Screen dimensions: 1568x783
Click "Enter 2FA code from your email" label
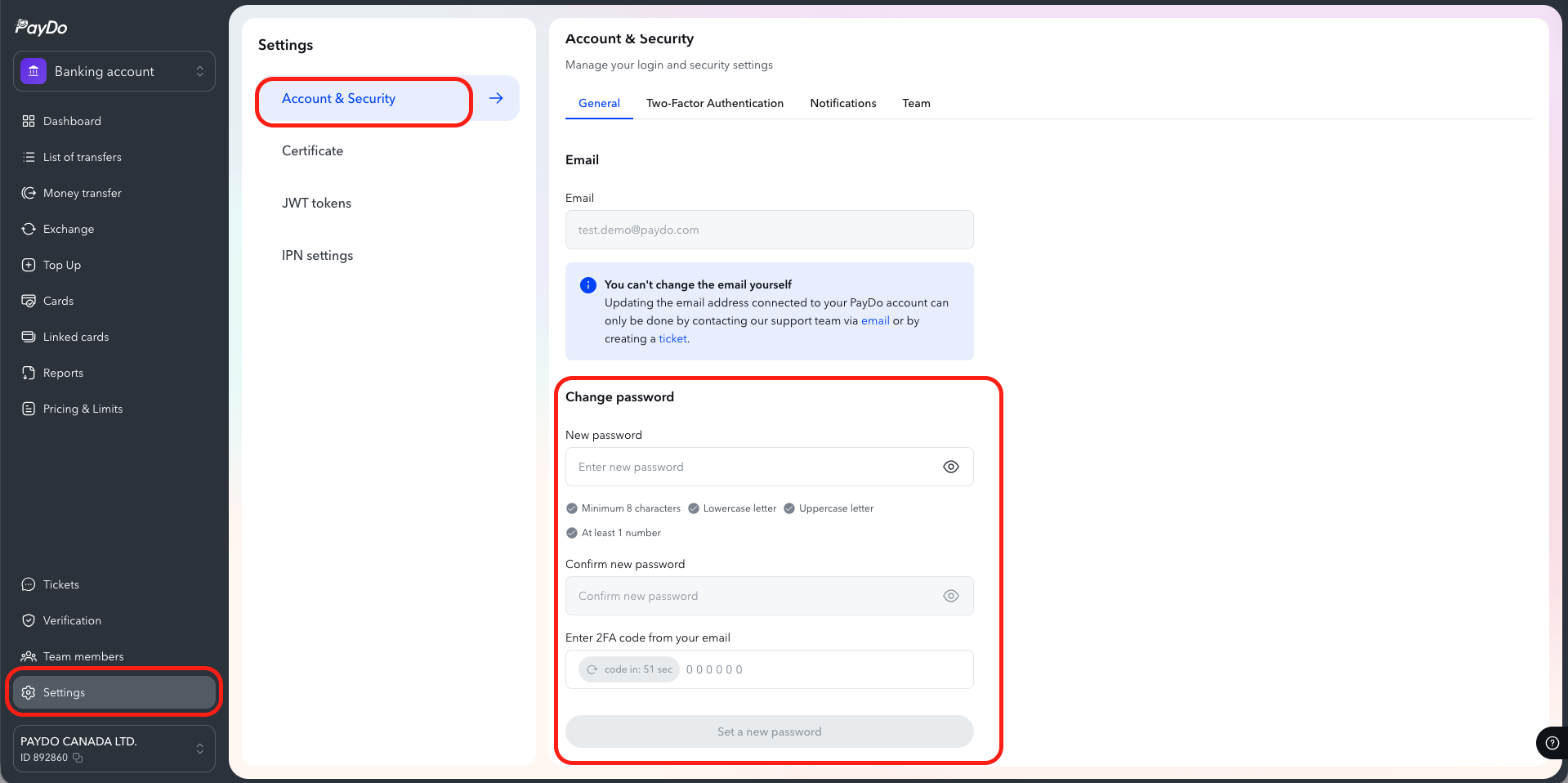coord(648,638)
